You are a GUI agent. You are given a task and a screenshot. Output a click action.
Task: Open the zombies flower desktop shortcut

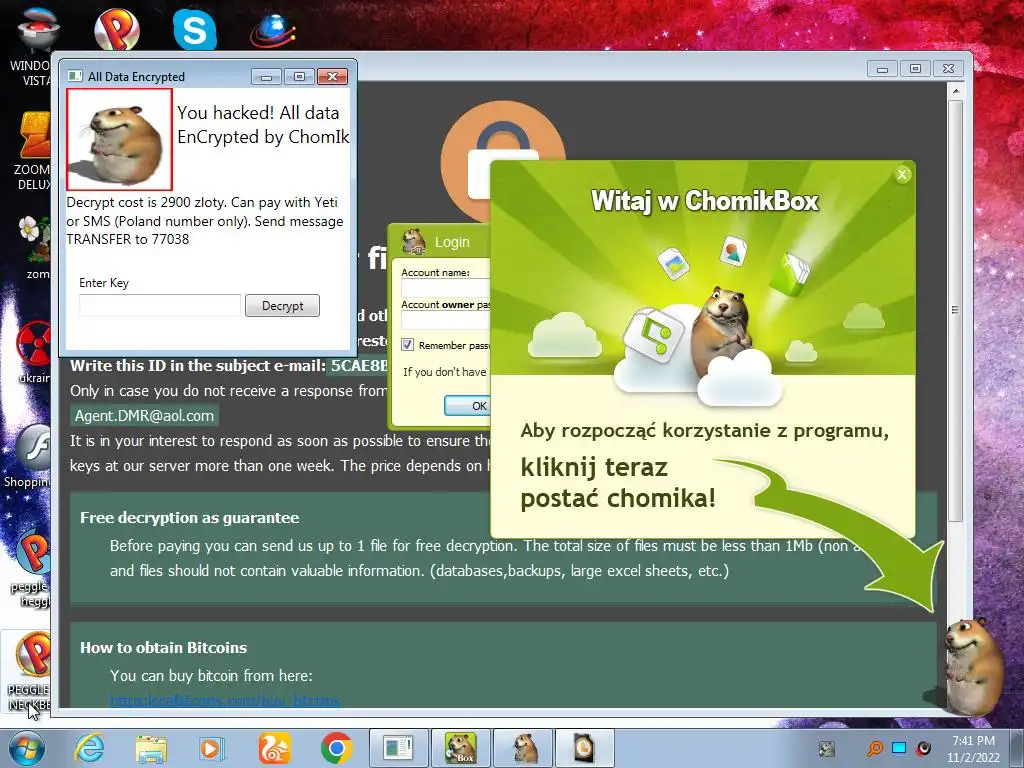click(34, 248)
